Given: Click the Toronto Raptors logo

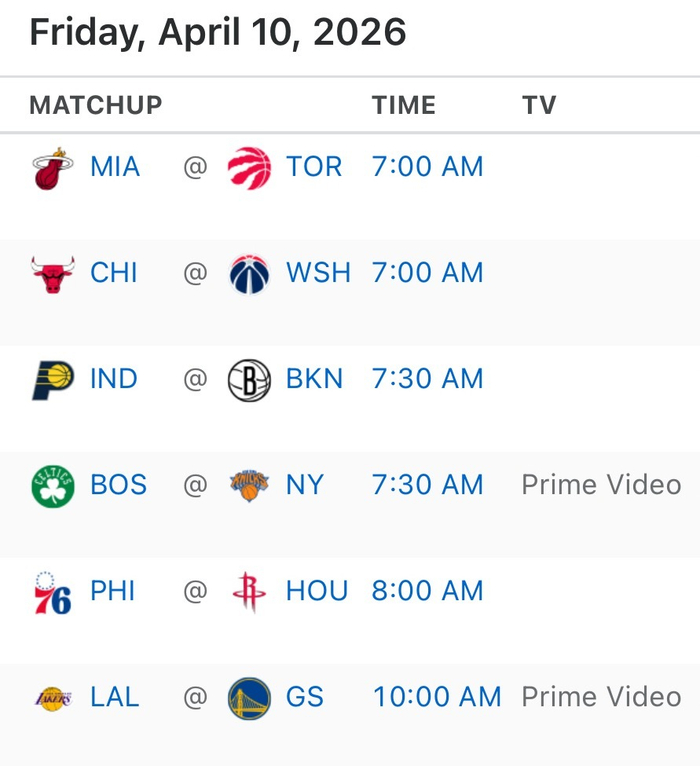Looking at the screenshot, I should pyautogui.click(x=249, y=168).
